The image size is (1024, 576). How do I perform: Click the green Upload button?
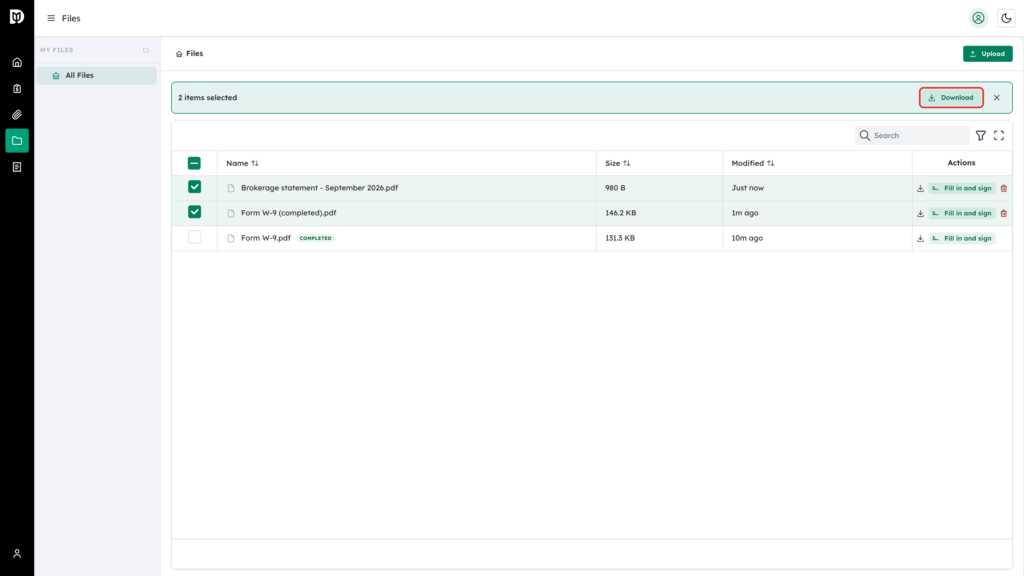(987, 54)
